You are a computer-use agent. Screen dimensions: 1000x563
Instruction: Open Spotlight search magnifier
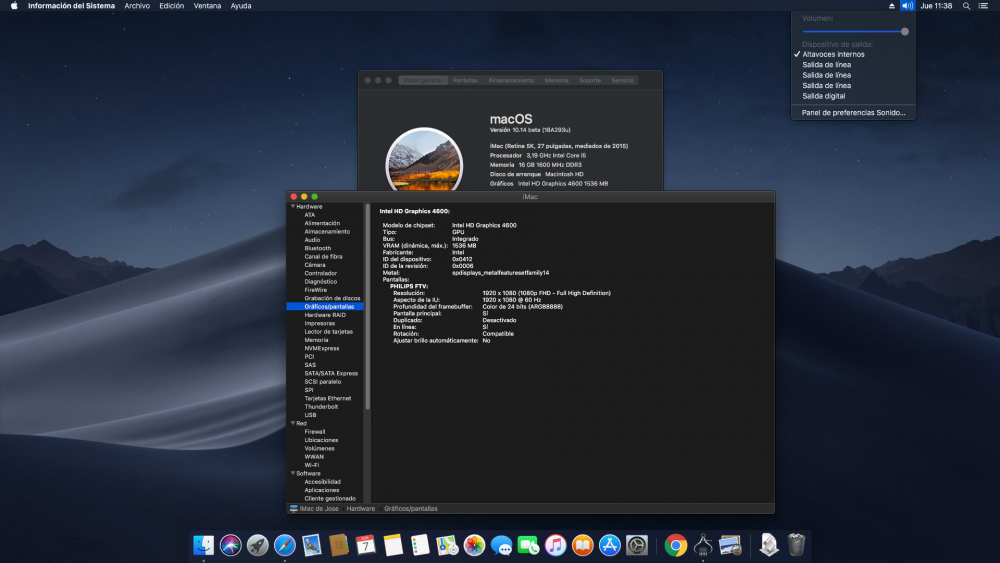966,6
